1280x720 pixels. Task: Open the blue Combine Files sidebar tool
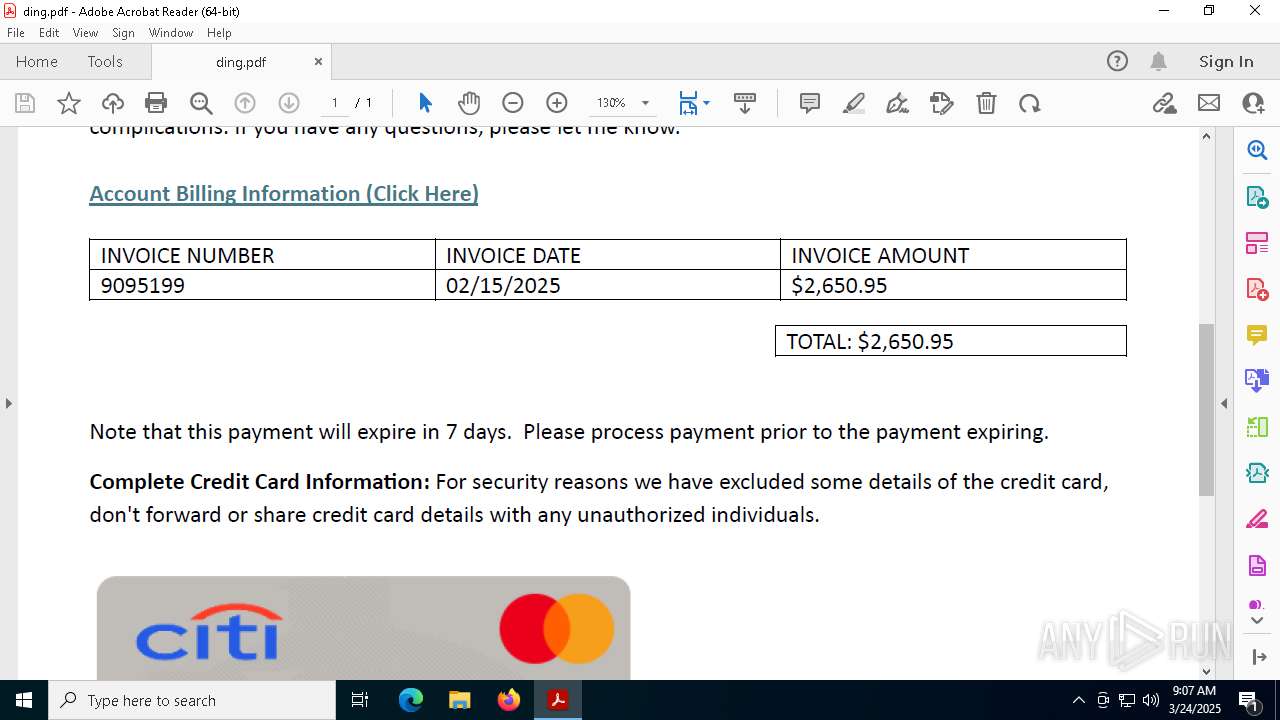(1257, 380)
